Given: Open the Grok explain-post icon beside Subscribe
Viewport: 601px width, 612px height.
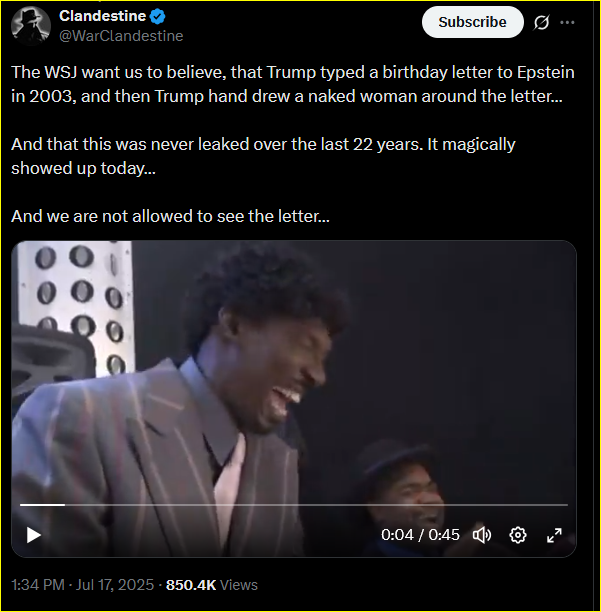Looking at the screenshot, I should click(542, 22).
